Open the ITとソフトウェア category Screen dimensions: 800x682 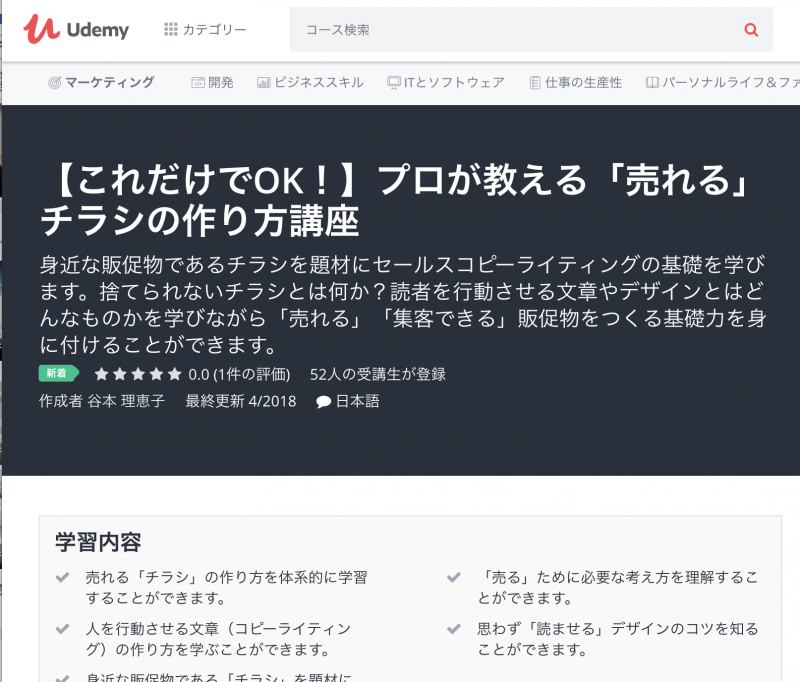coord(453,83)
